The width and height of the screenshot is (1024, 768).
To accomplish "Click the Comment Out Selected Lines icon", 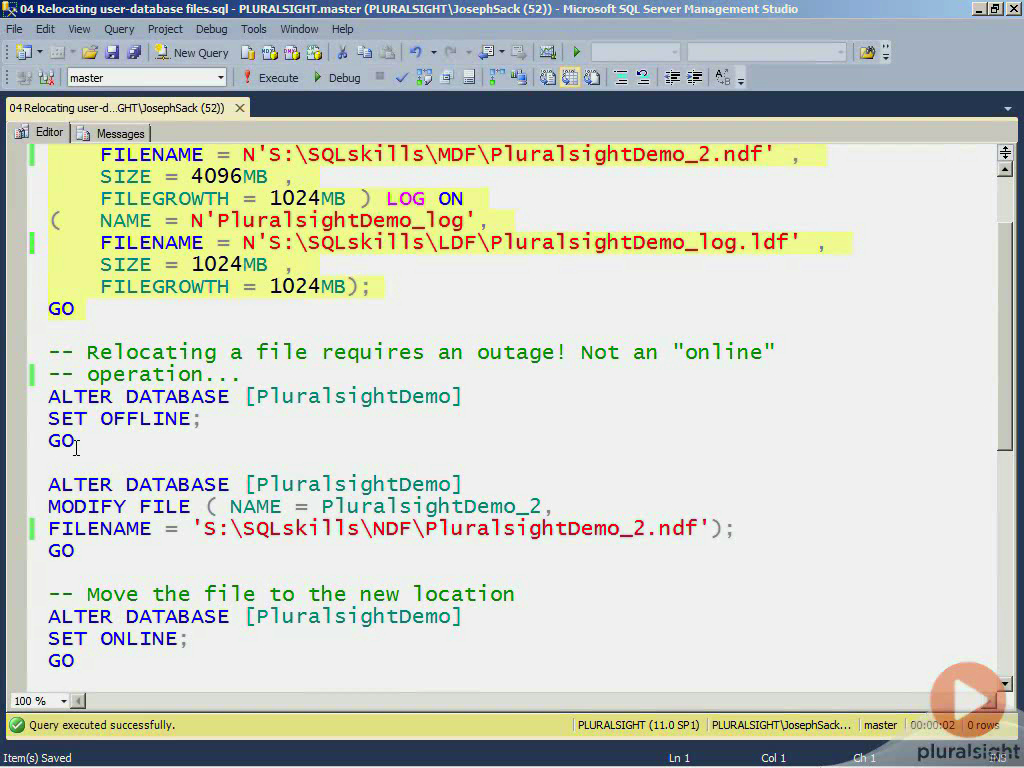I will [x=620, y=78].
